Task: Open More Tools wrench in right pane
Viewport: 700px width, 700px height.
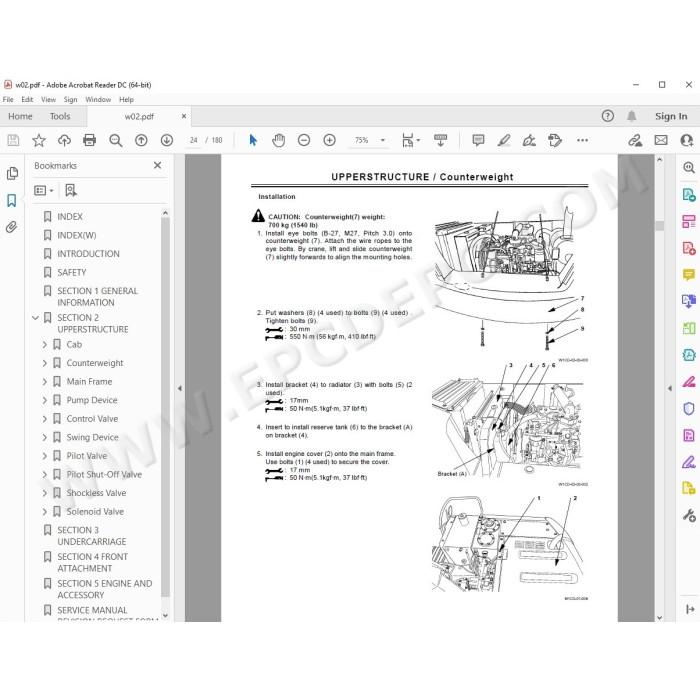Action: point(689,516)
